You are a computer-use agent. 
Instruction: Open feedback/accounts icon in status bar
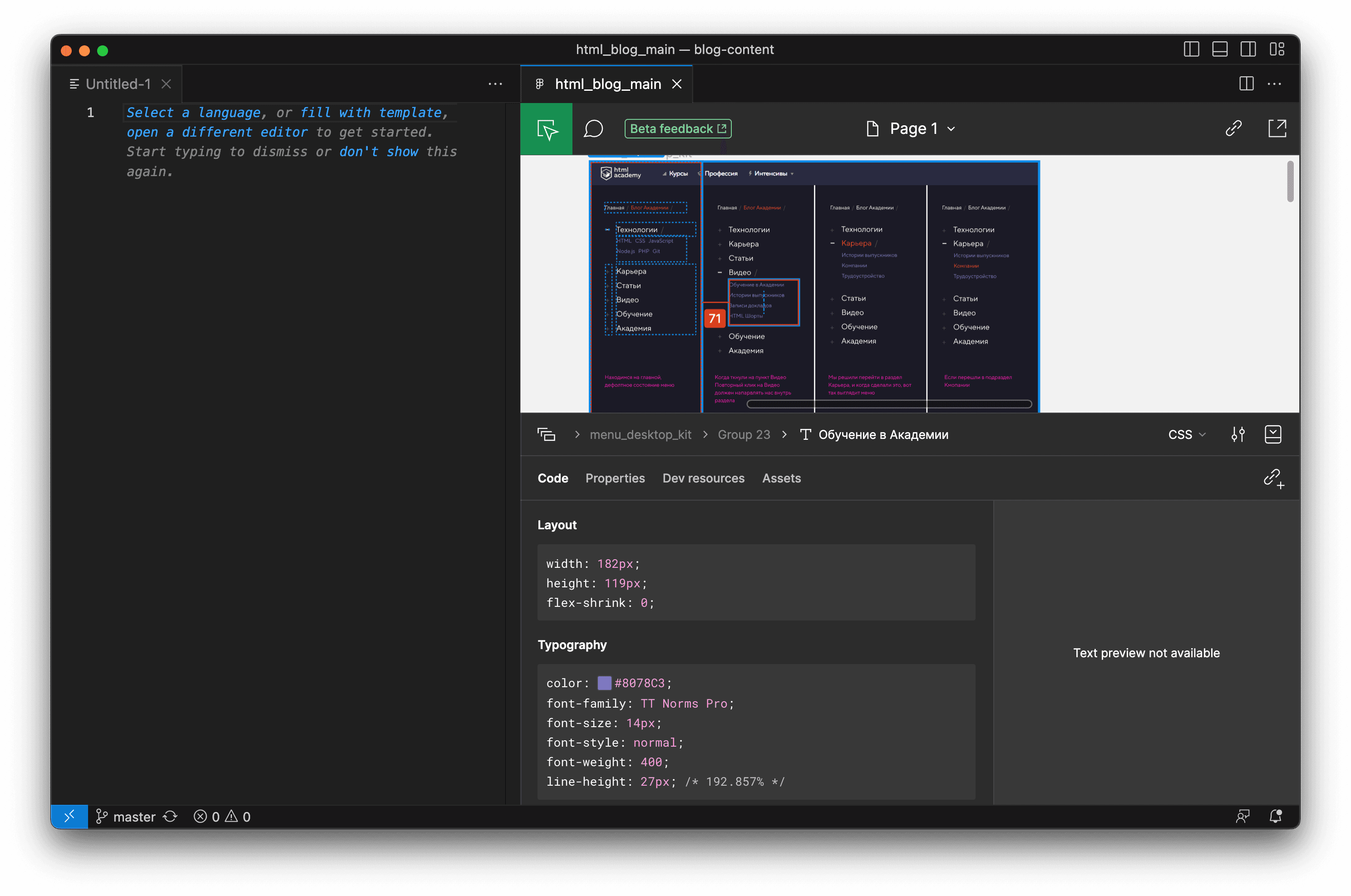[1243, 817]
